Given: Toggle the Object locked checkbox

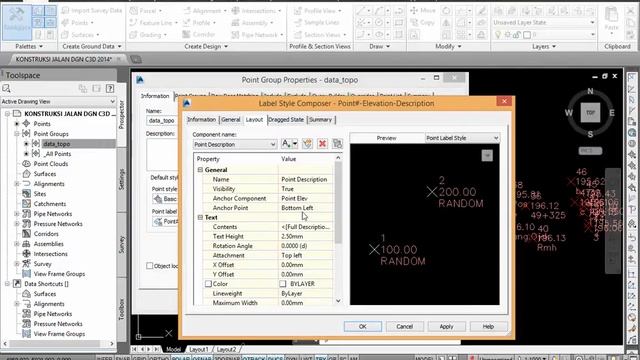Looking at the screenshot, I should coord(150,266).
